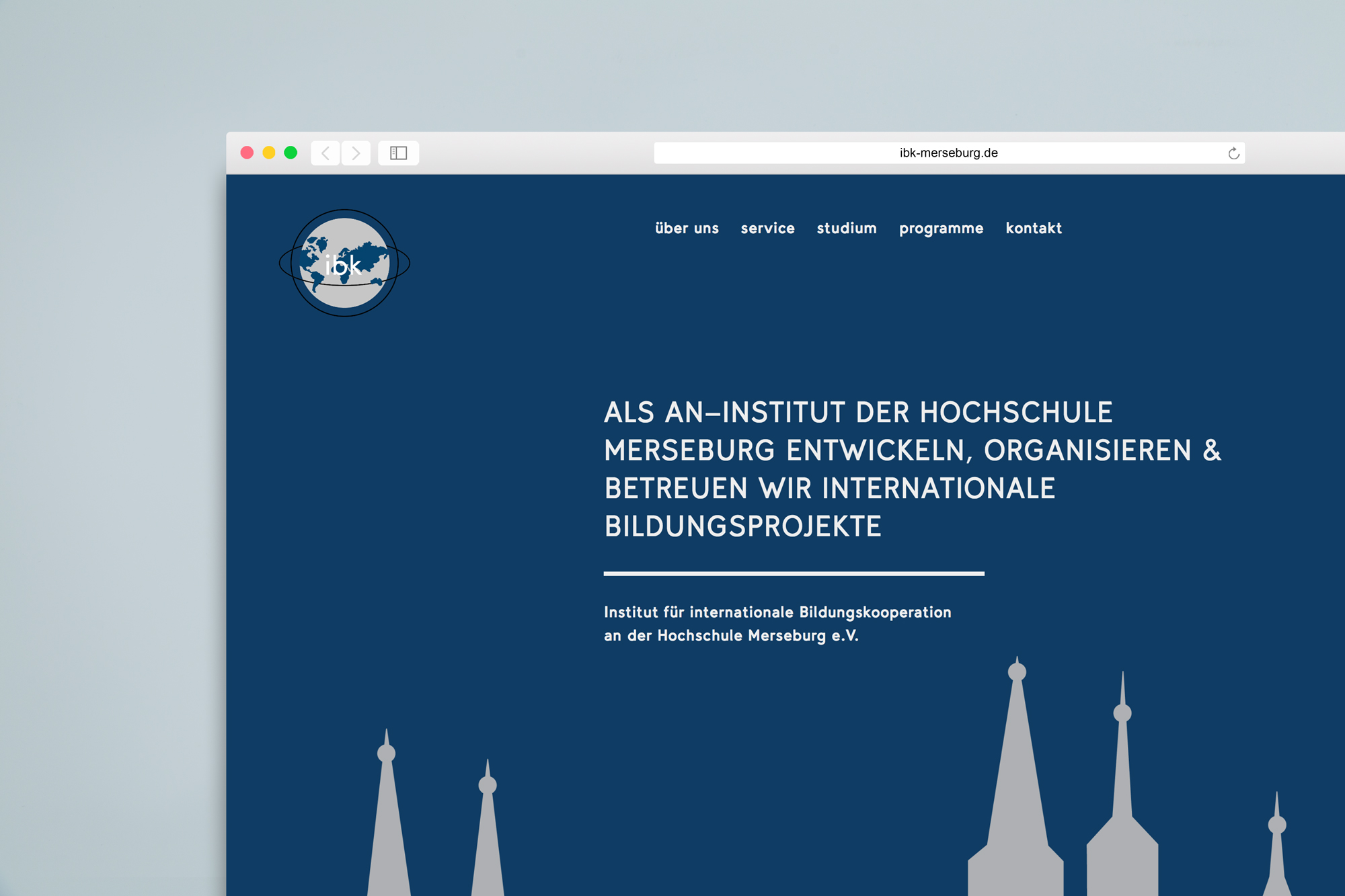Toggle the Safari sidebar panel button
The image size is (1345, 896).
point(398,153)
